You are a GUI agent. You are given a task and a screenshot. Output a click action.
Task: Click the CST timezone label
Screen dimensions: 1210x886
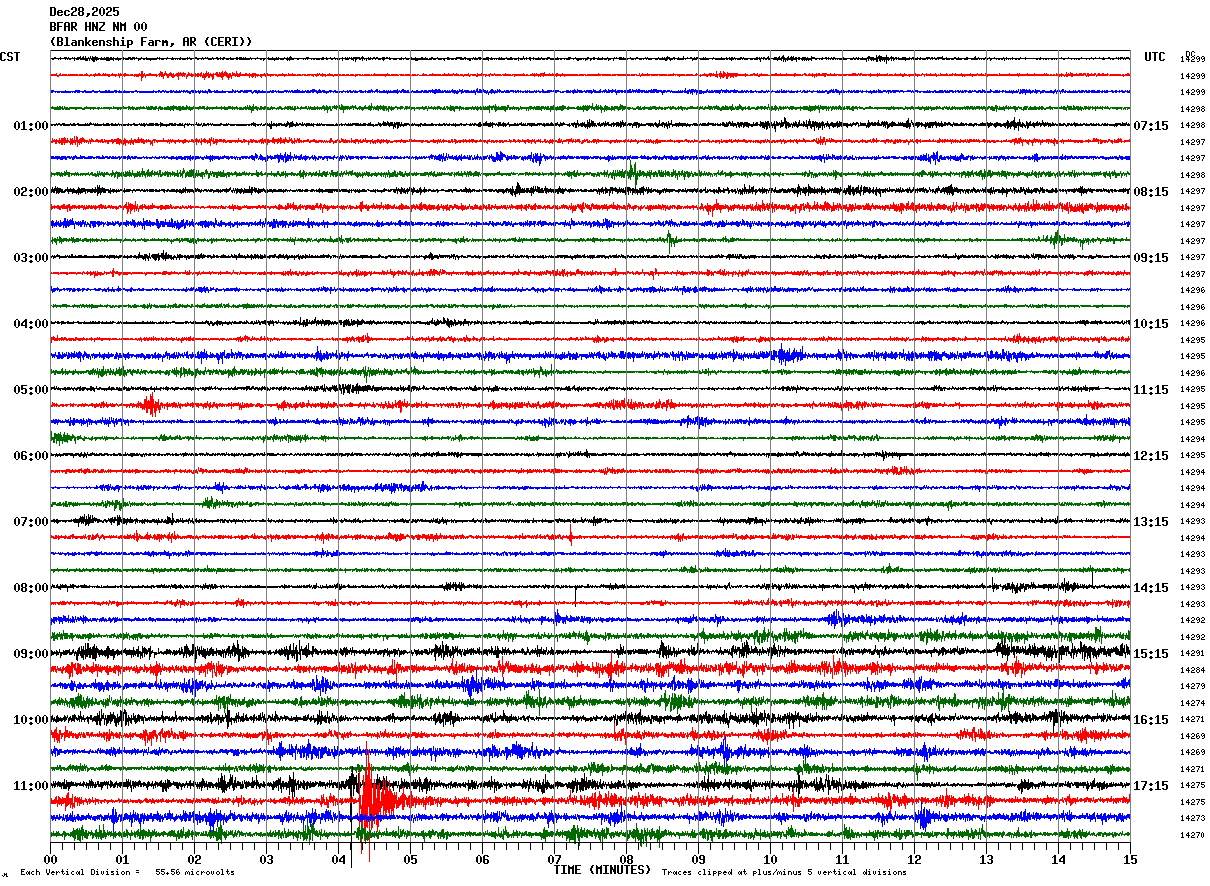[x=10, y=57]
